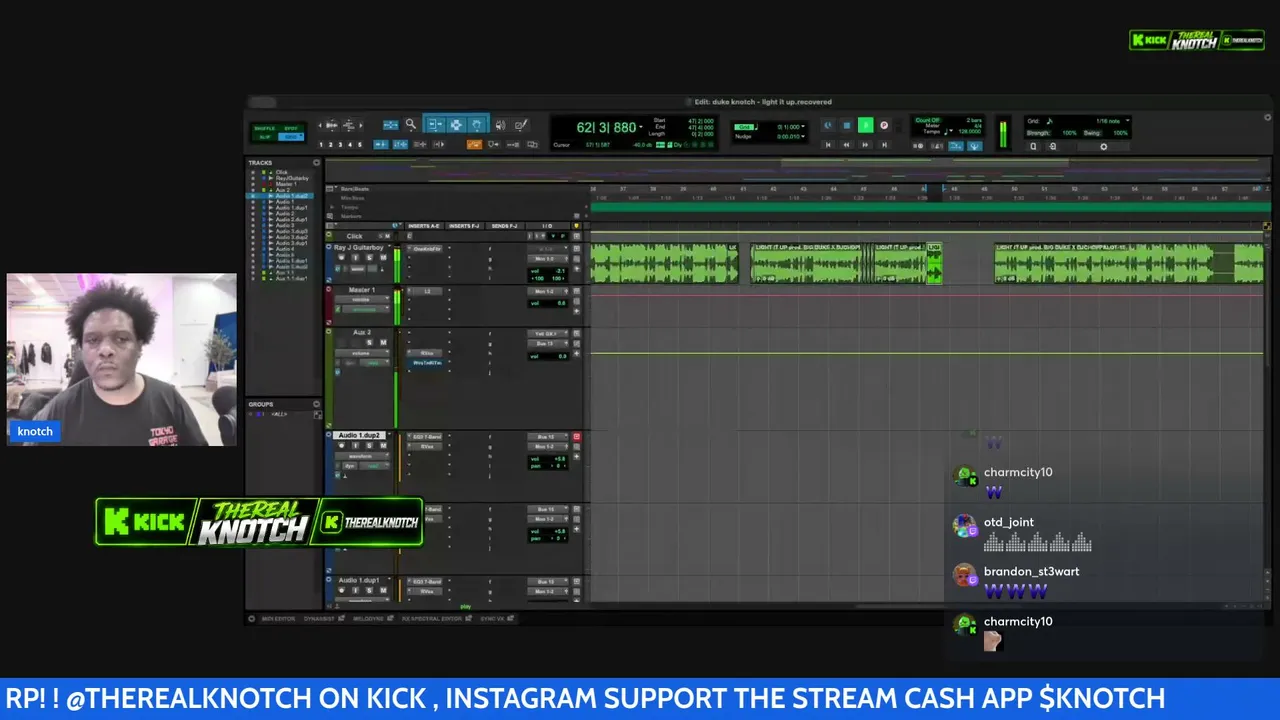Recall zoom preset 1
The image size is (1280, 720).
point(320,145)
